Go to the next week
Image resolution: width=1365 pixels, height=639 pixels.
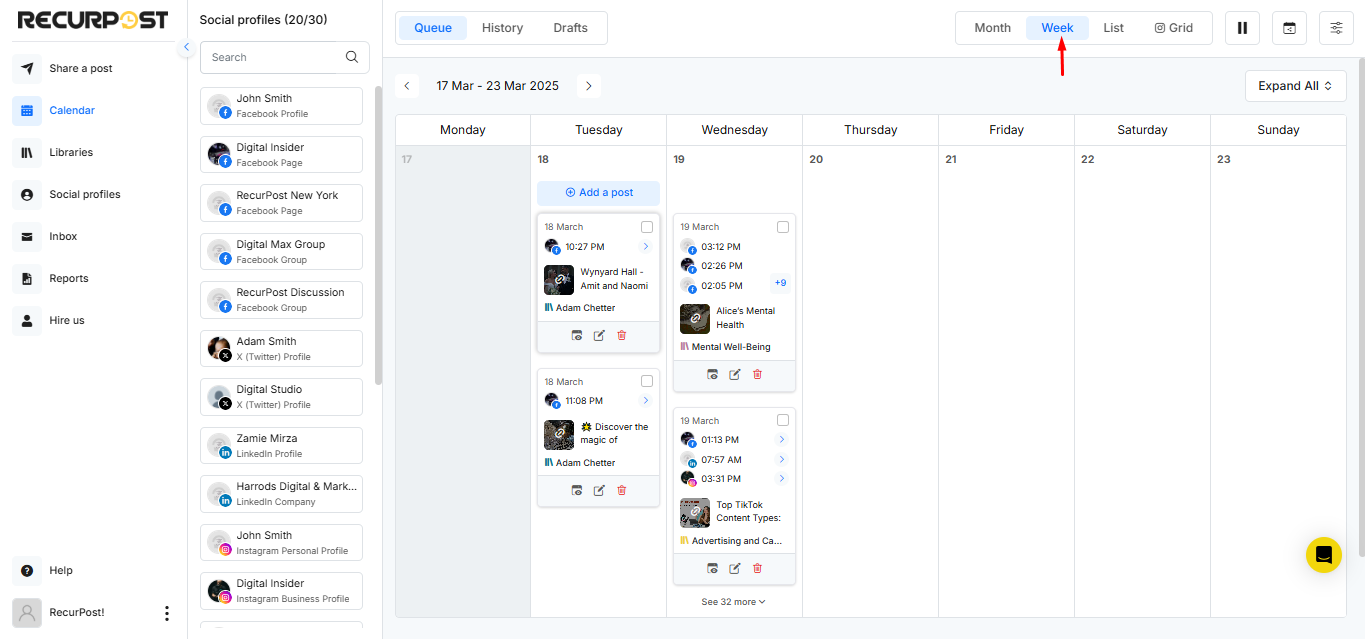(589, 86)
